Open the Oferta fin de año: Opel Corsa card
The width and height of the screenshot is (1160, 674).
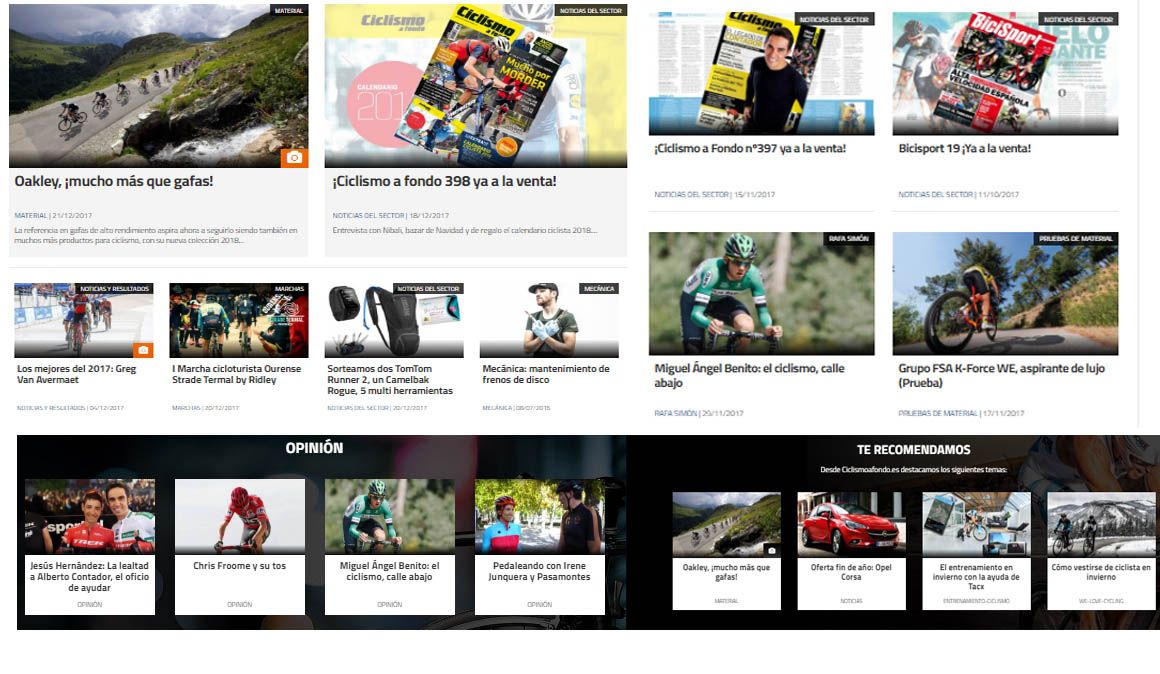click(852, 550)
